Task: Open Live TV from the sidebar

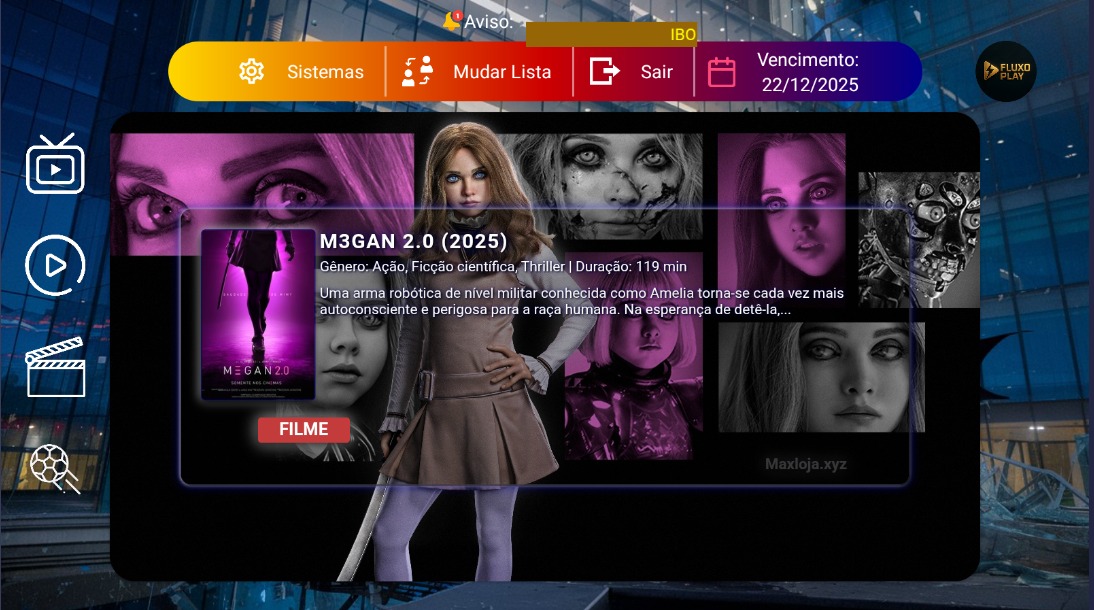Action: point(55,164)
